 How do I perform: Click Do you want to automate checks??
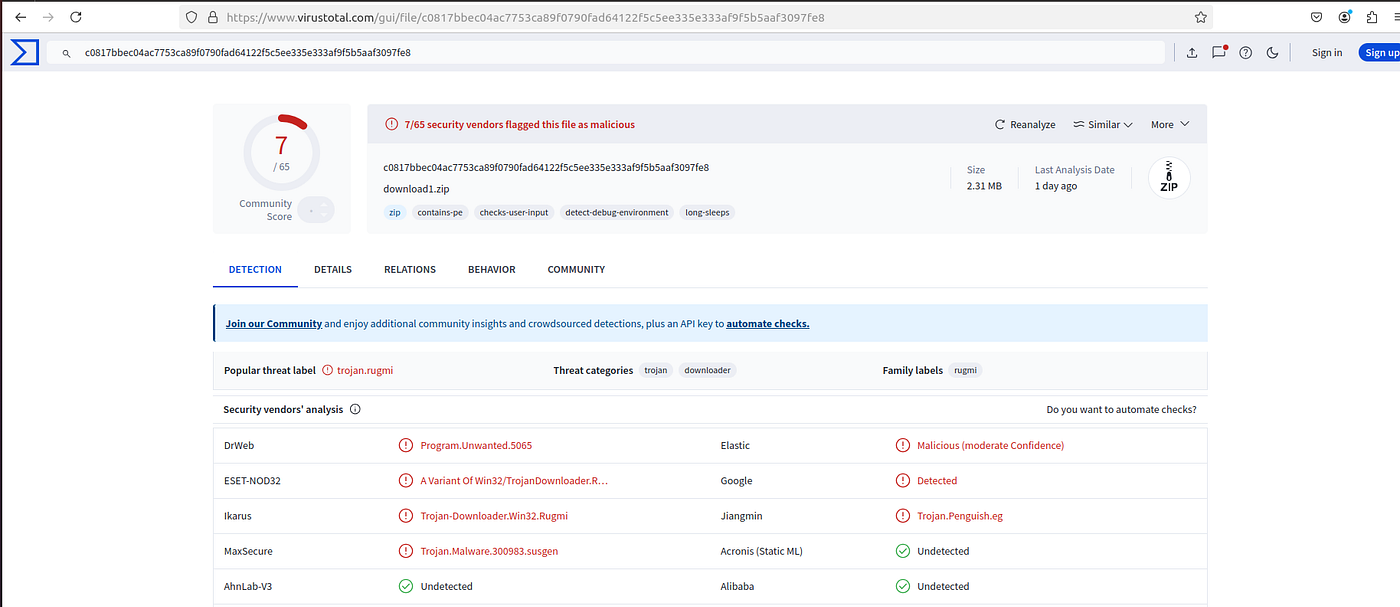pos(1121,410)
